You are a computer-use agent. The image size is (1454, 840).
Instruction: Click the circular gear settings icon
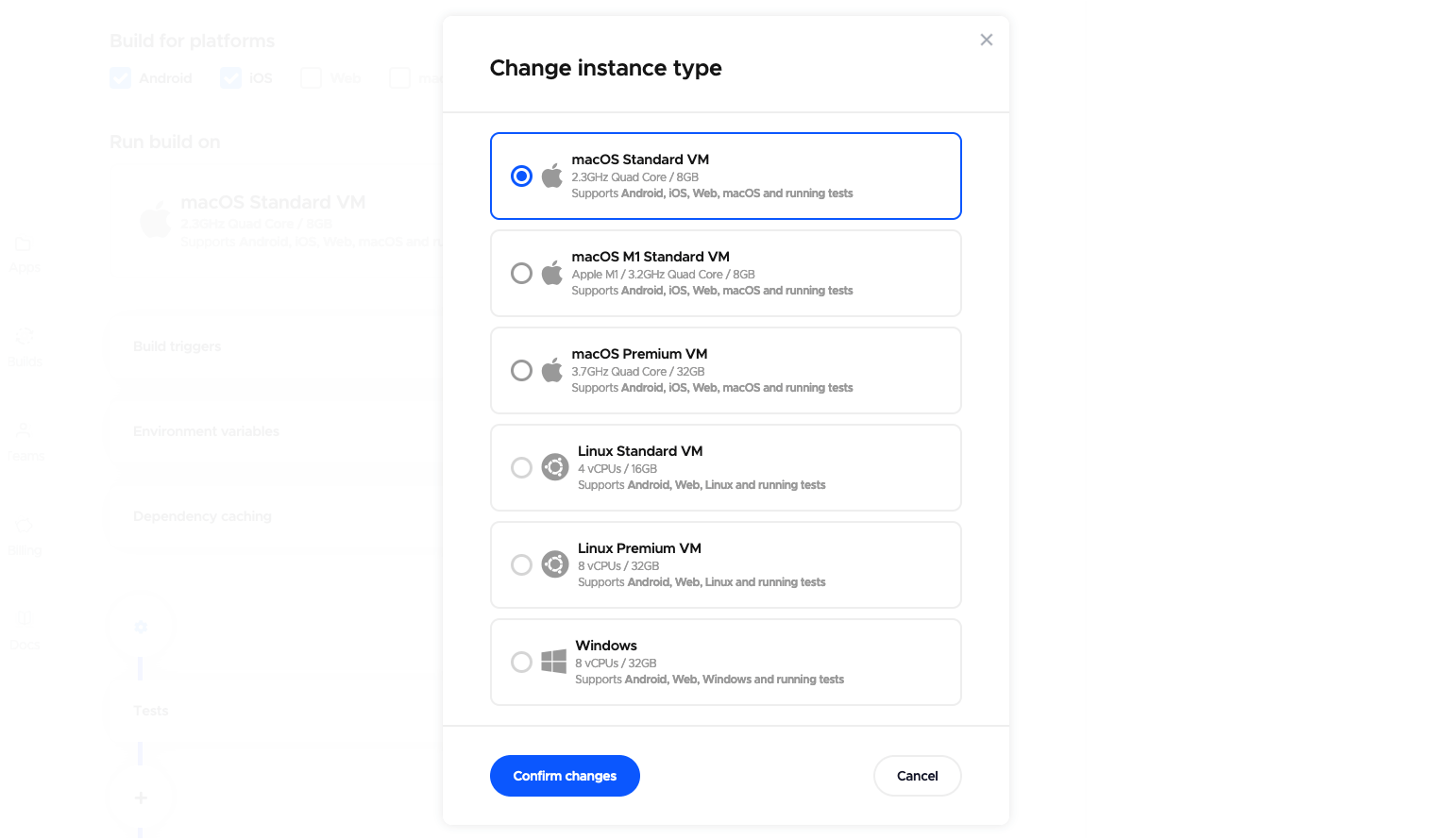point(141,626)
